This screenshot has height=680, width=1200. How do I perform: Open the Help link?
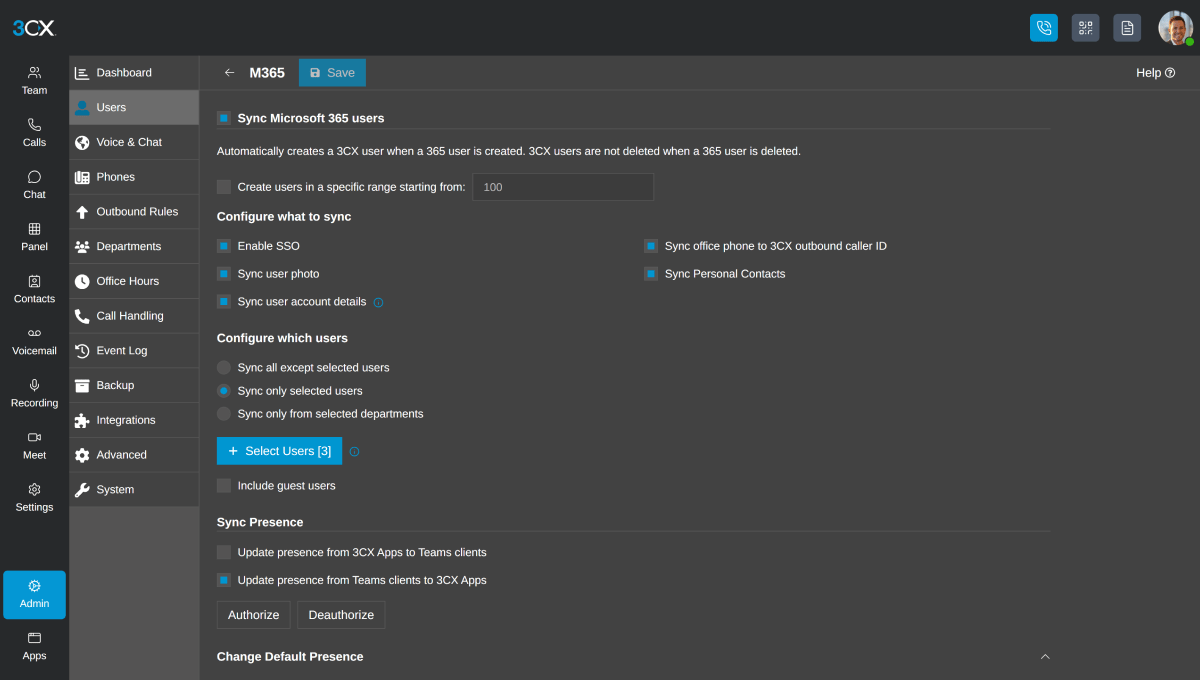coord(1155,73)
